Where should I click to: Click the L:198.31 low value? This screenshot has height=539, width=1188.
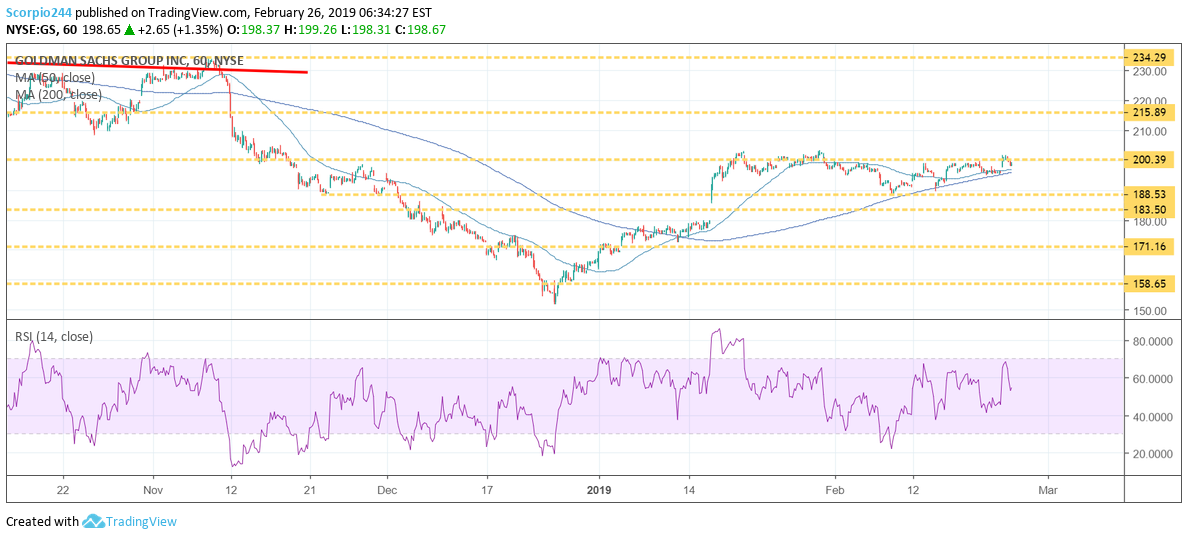367,29
